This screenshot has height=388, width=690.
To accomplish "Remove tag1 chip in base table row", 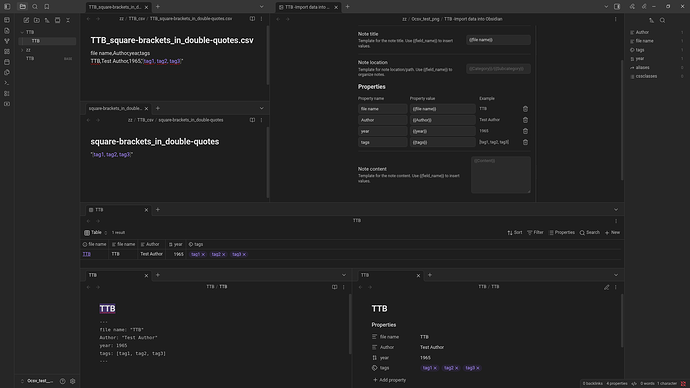I will coord(203,255).
